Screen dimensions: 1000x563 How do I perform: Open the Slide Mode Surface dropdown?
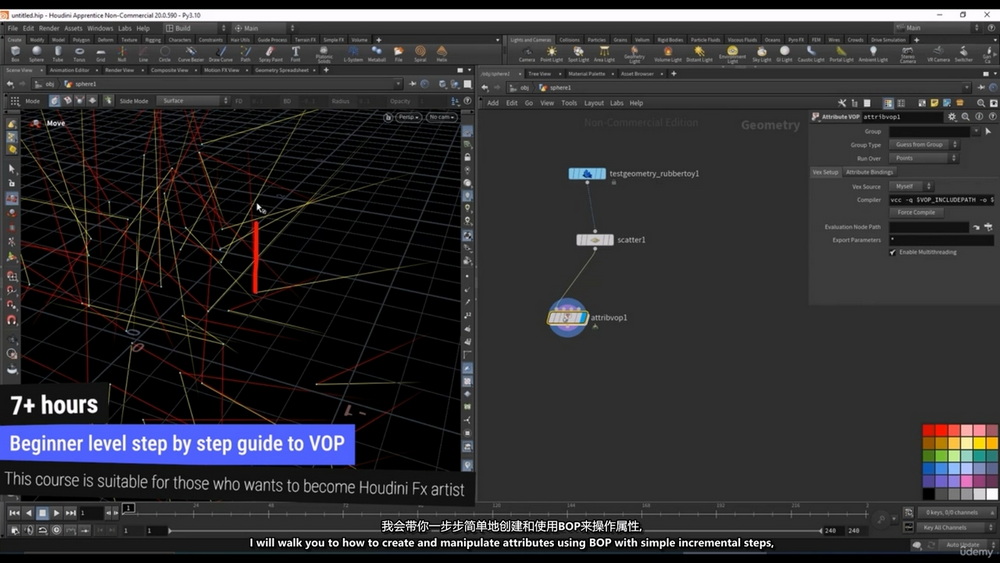coord(194,101)
